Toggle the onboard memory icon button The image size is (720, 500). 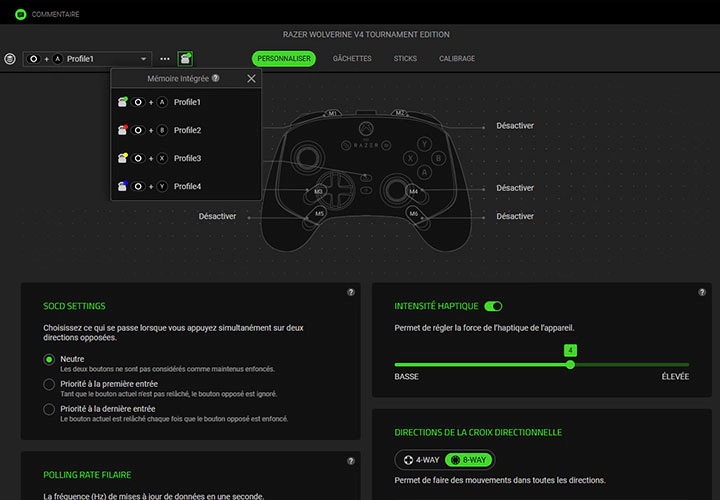(x=186, y=59)
